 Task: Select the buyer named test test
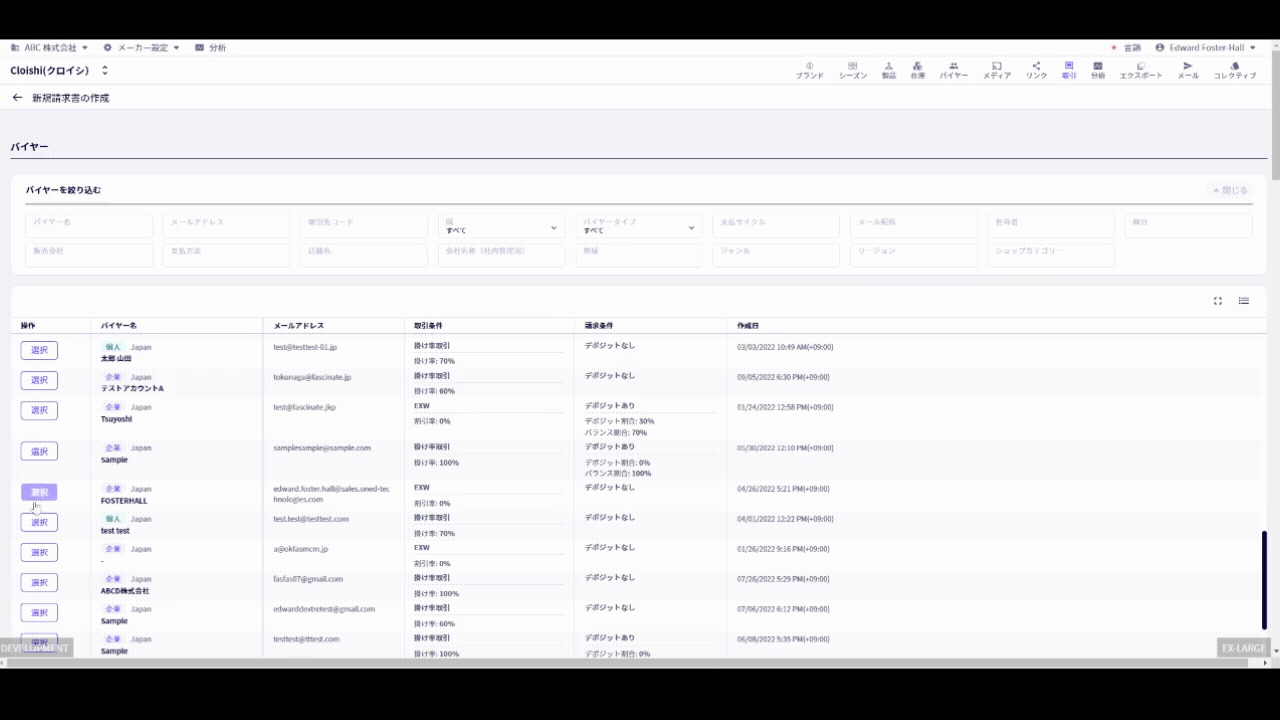point(39,522)
